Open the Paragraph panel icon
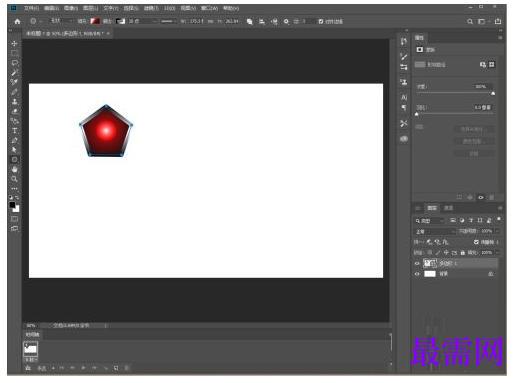The image size is (522, 383). click(x=404, y=107)
